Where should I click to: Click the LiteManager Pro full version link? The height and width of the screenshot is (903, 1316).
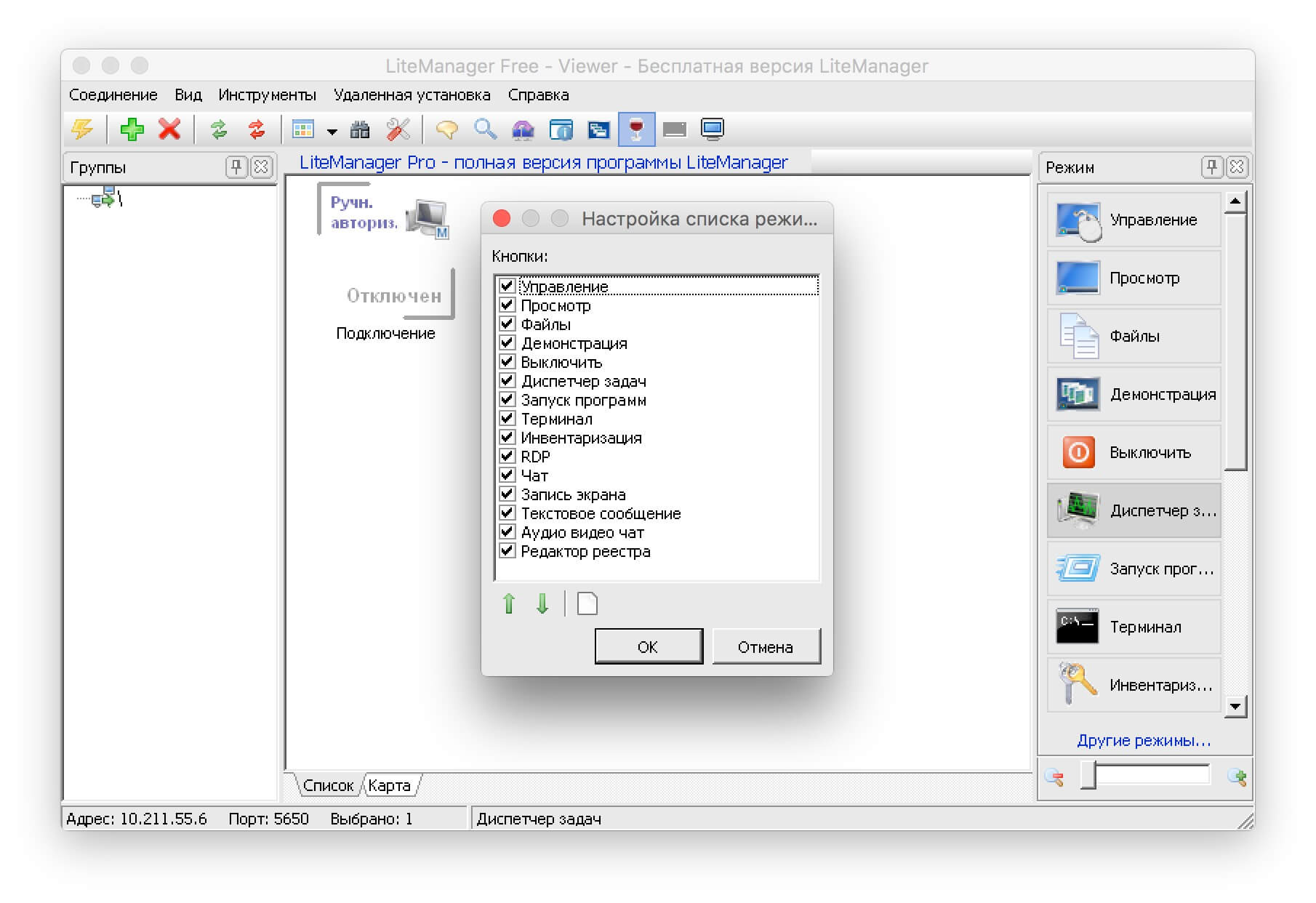coord(544,163)
